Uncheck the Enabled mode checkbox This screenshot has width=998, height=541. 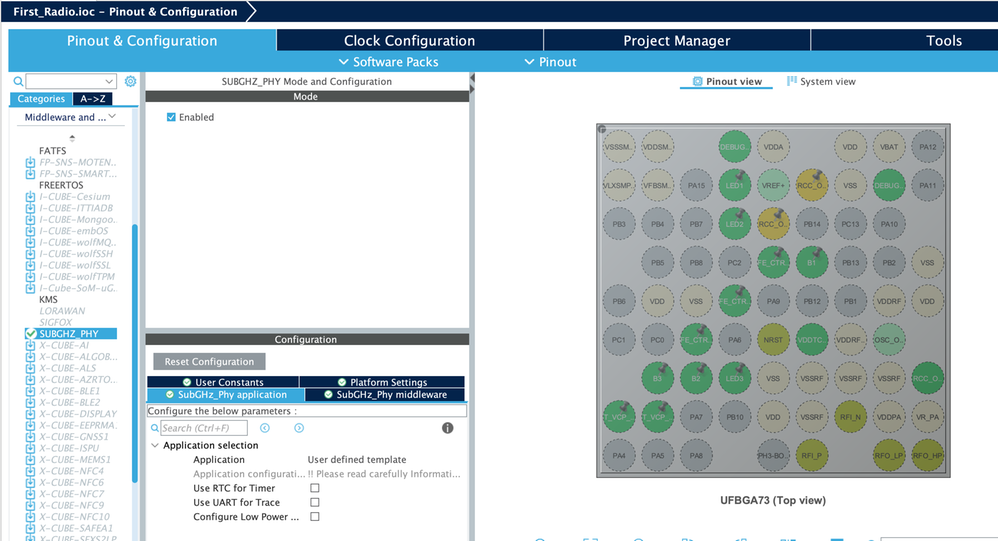(171, 117)
